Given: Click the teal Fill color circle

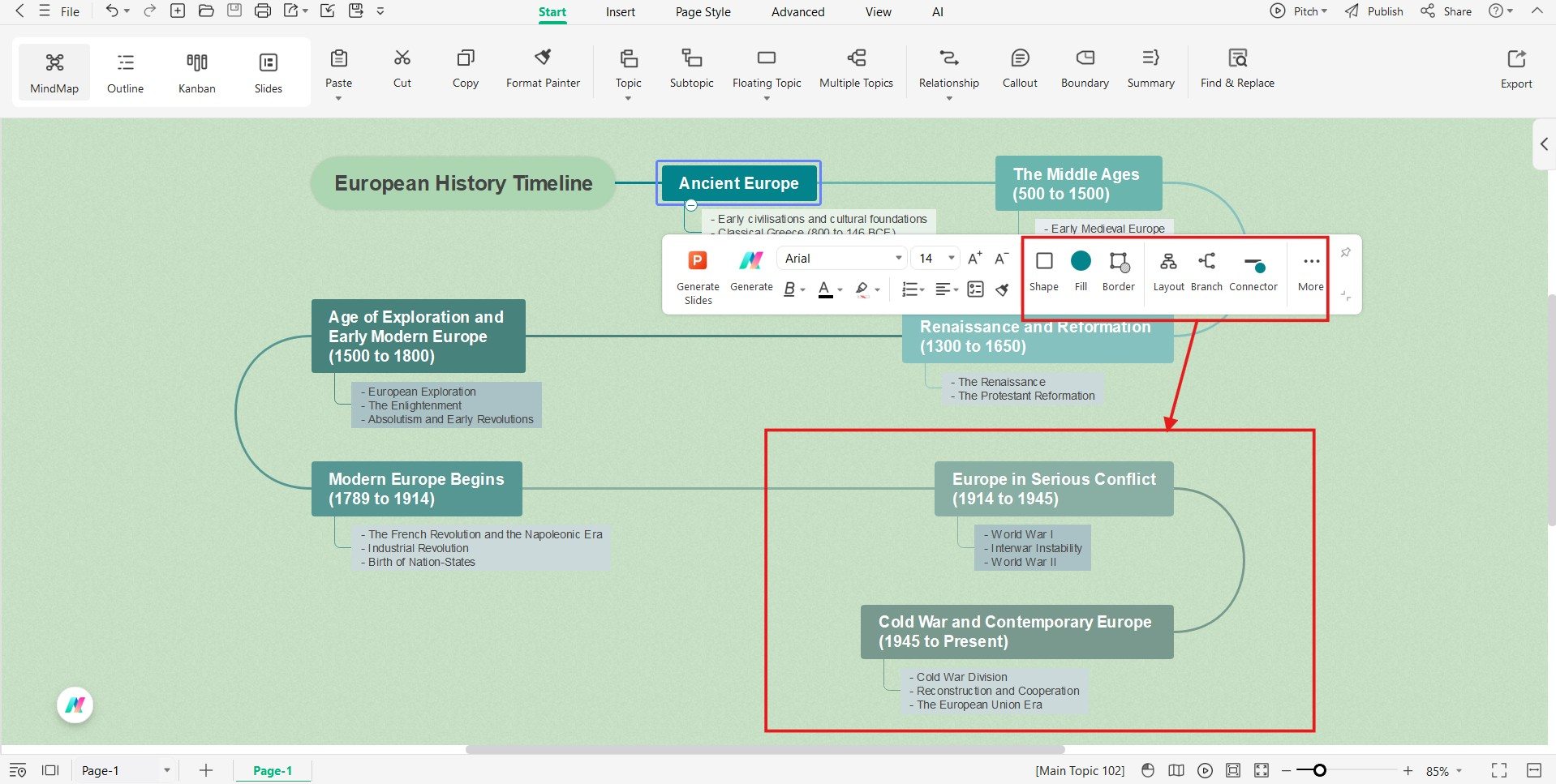Looking at the screenshot, I should pyautogui.click(x=1081, y=260).
